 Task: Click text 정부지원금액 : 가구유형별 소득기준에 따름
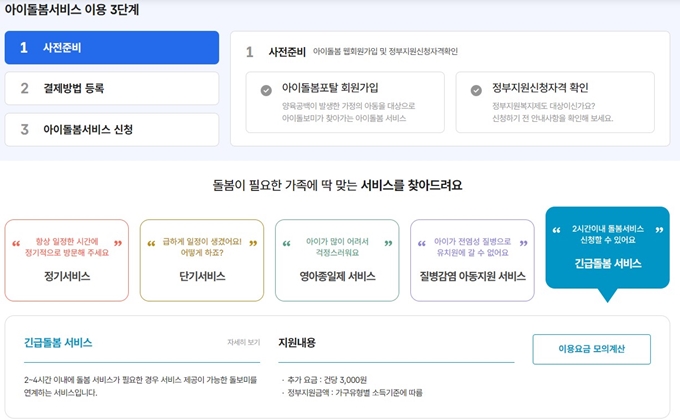[x=355, y=393]
